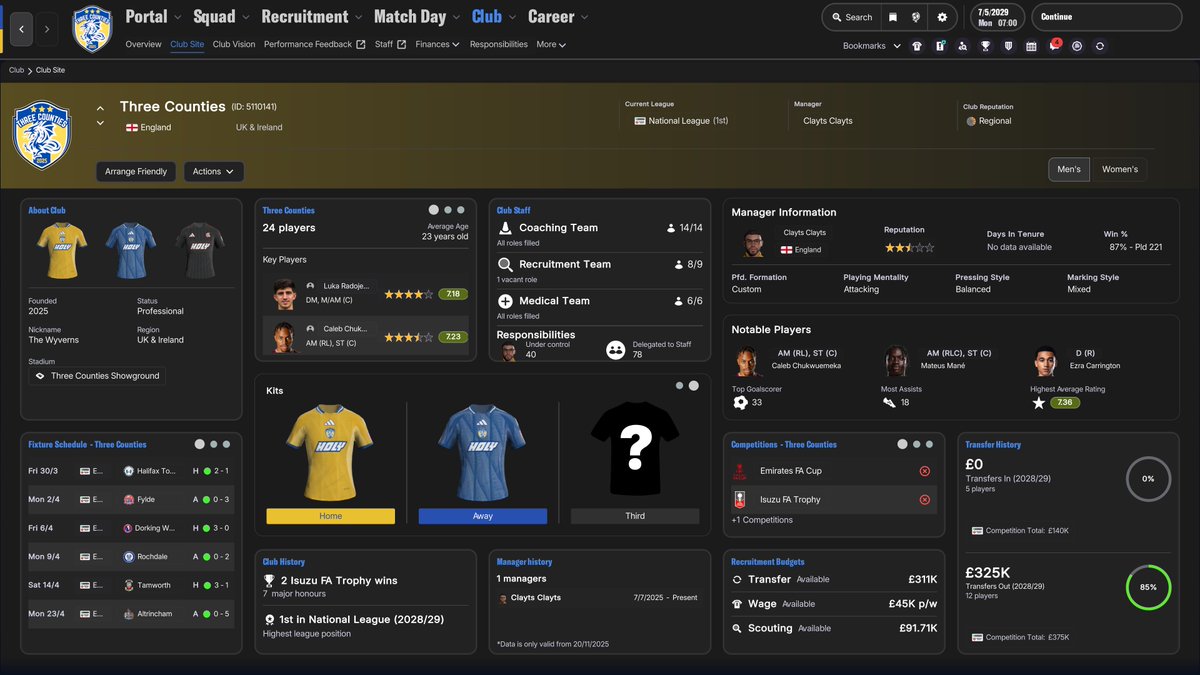
Task: Go forward with the right arrow button
Action: pyautogui.click(x=46, y=29)
